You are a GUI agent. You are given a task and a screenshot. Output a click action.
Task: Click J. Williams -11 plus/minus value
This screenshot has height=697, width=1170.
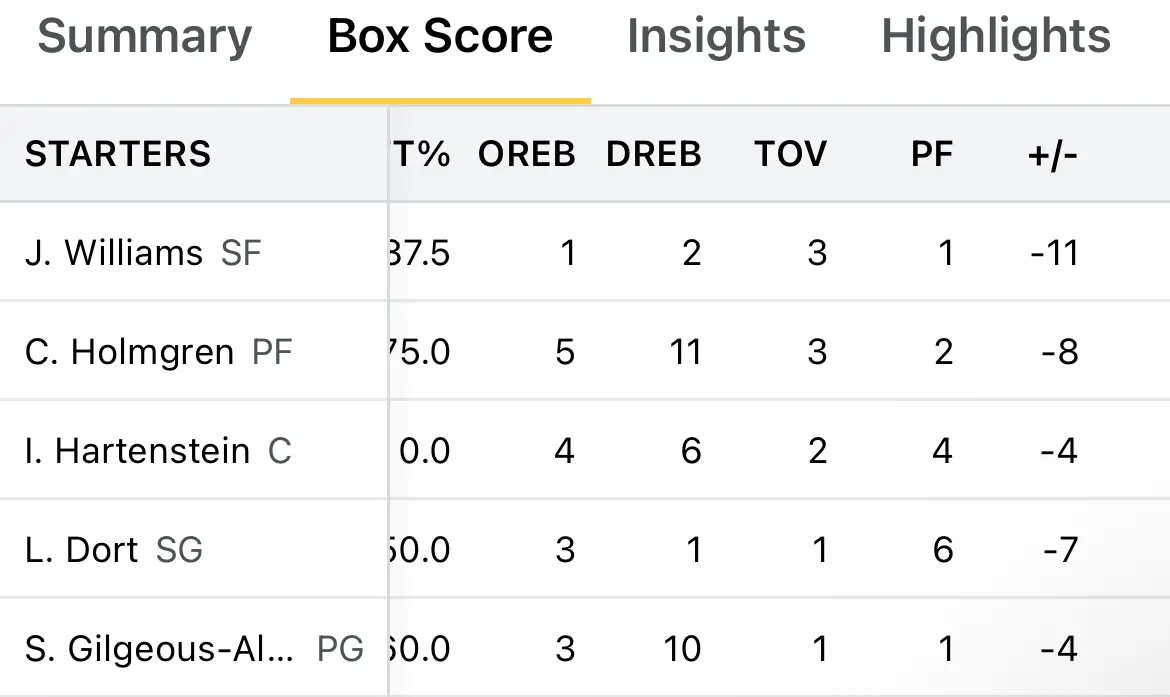pos(1054,253)
